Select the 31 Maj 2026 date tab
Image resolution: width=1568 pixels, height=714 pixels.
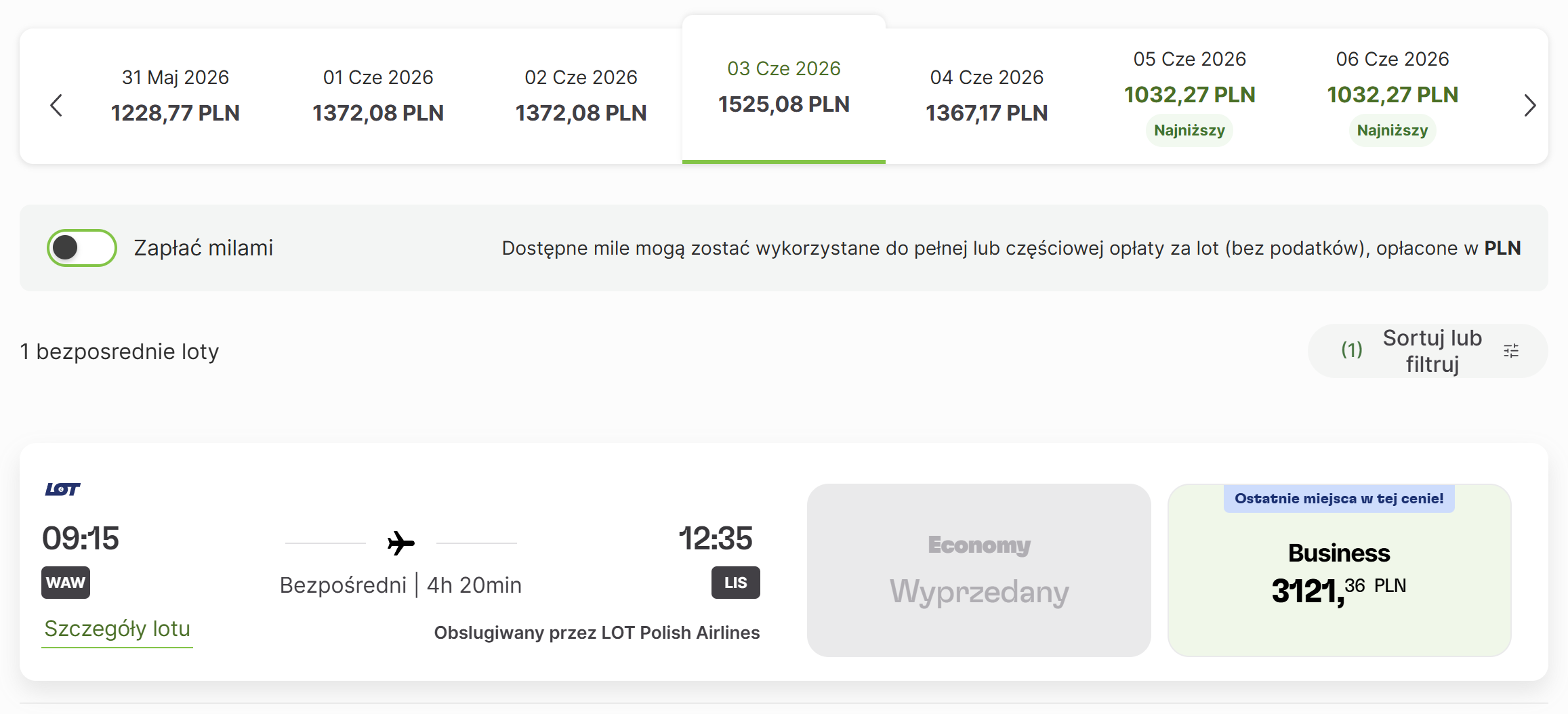[x=176, y=96]
